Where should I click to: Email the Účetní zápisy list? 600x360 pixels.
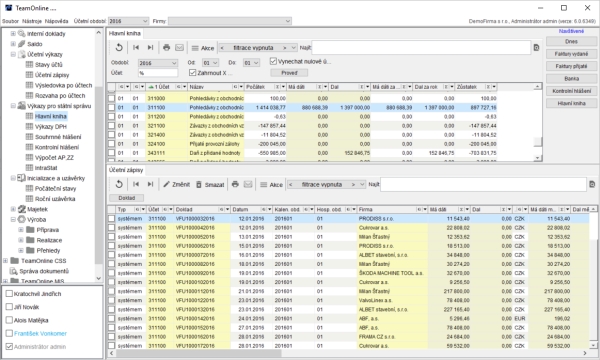tap(248, 184)
